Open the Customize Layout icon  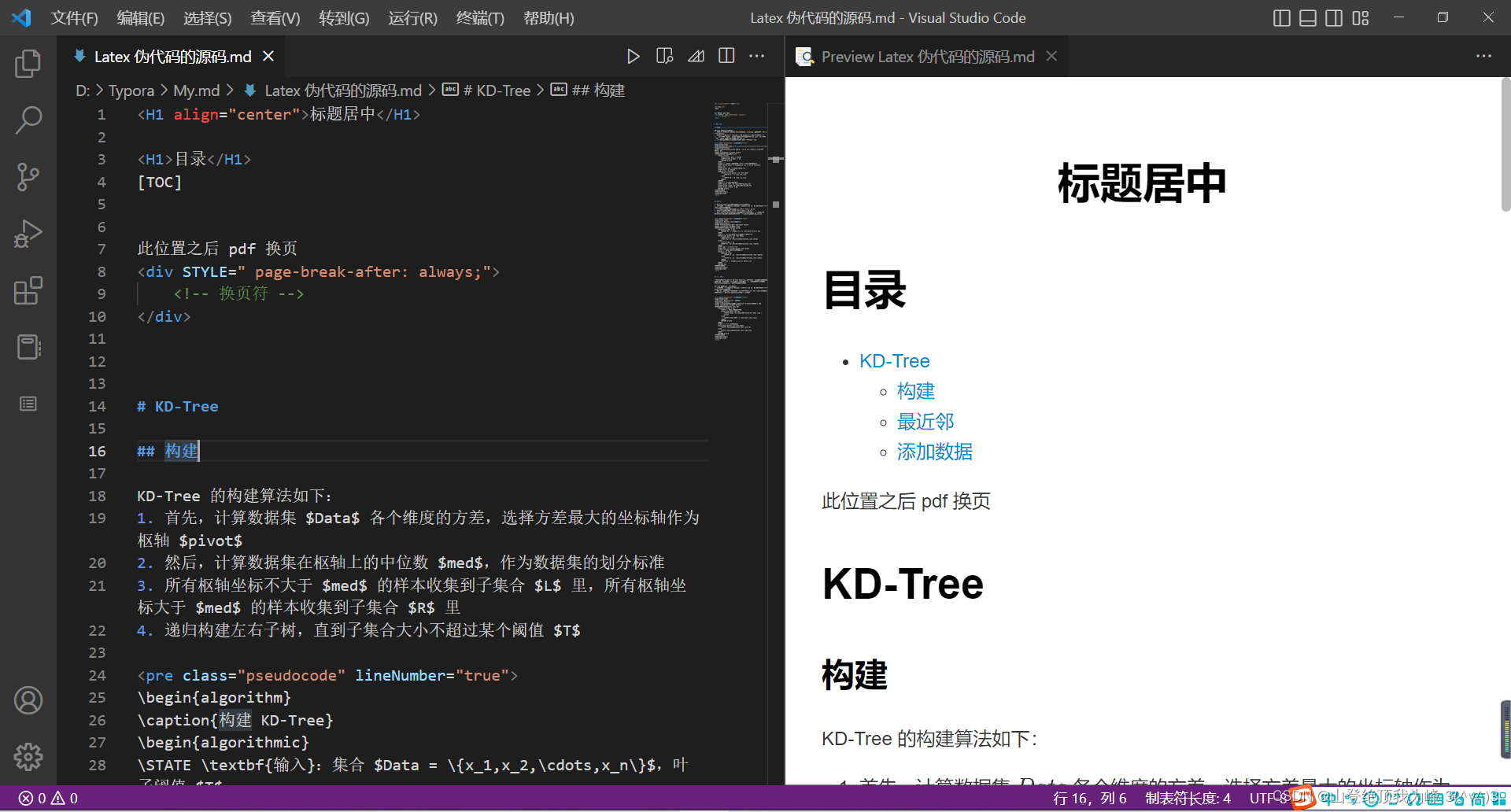[x=1361, y=18]
